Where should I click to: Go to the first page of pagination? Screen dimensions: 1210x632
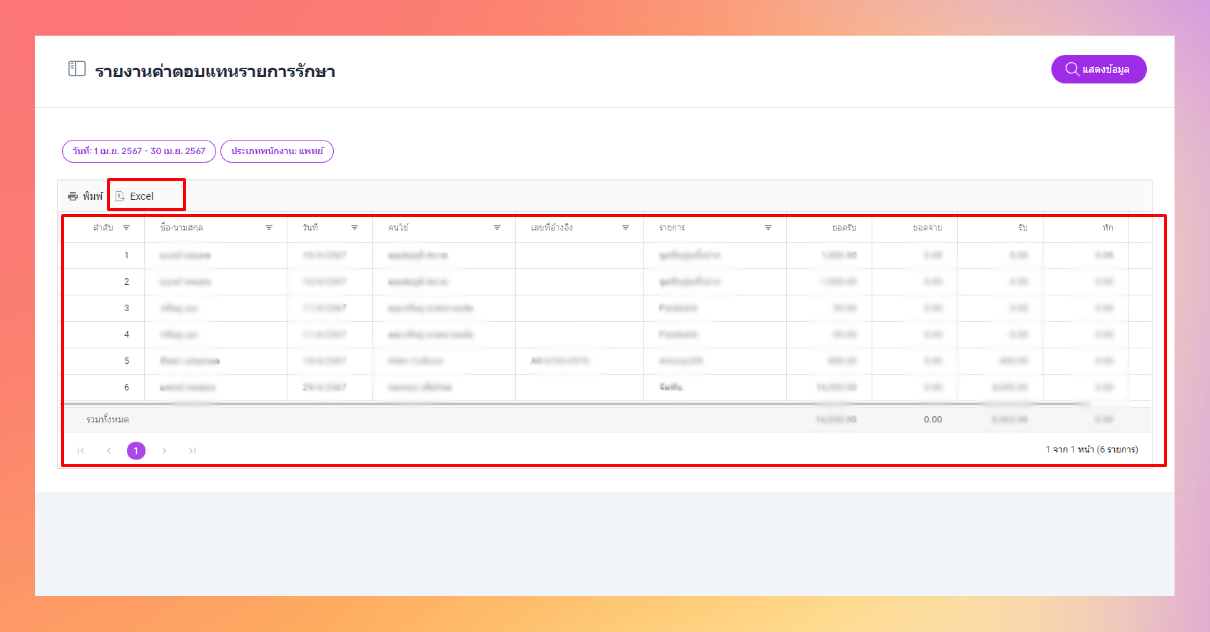[x=81, y=451]
